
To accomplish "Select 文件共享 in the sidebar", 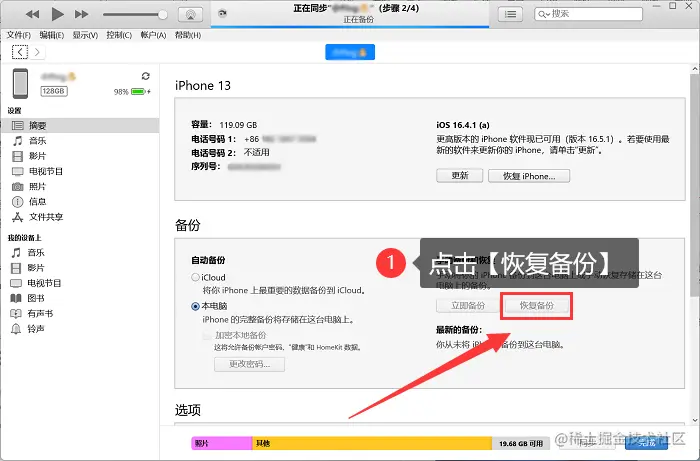I will (80, 216).
